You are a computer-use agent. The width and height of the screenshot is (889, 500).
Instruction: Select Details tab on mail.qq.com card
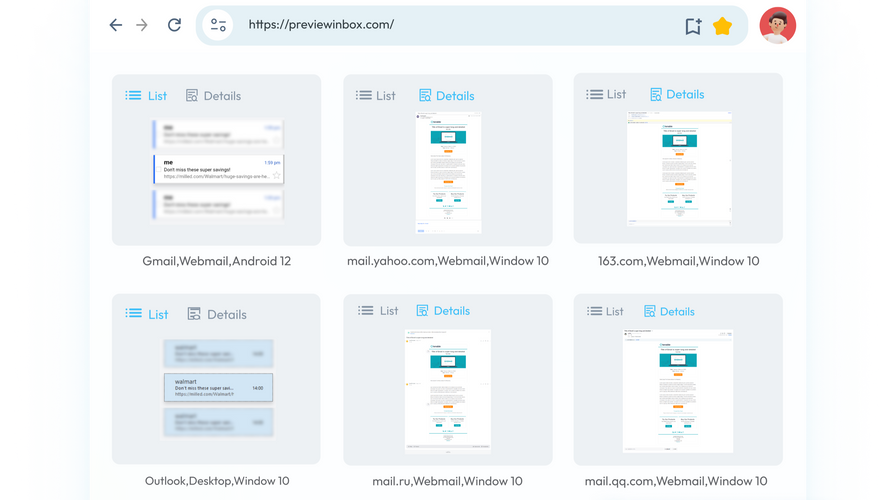click(x=669, y=311)
